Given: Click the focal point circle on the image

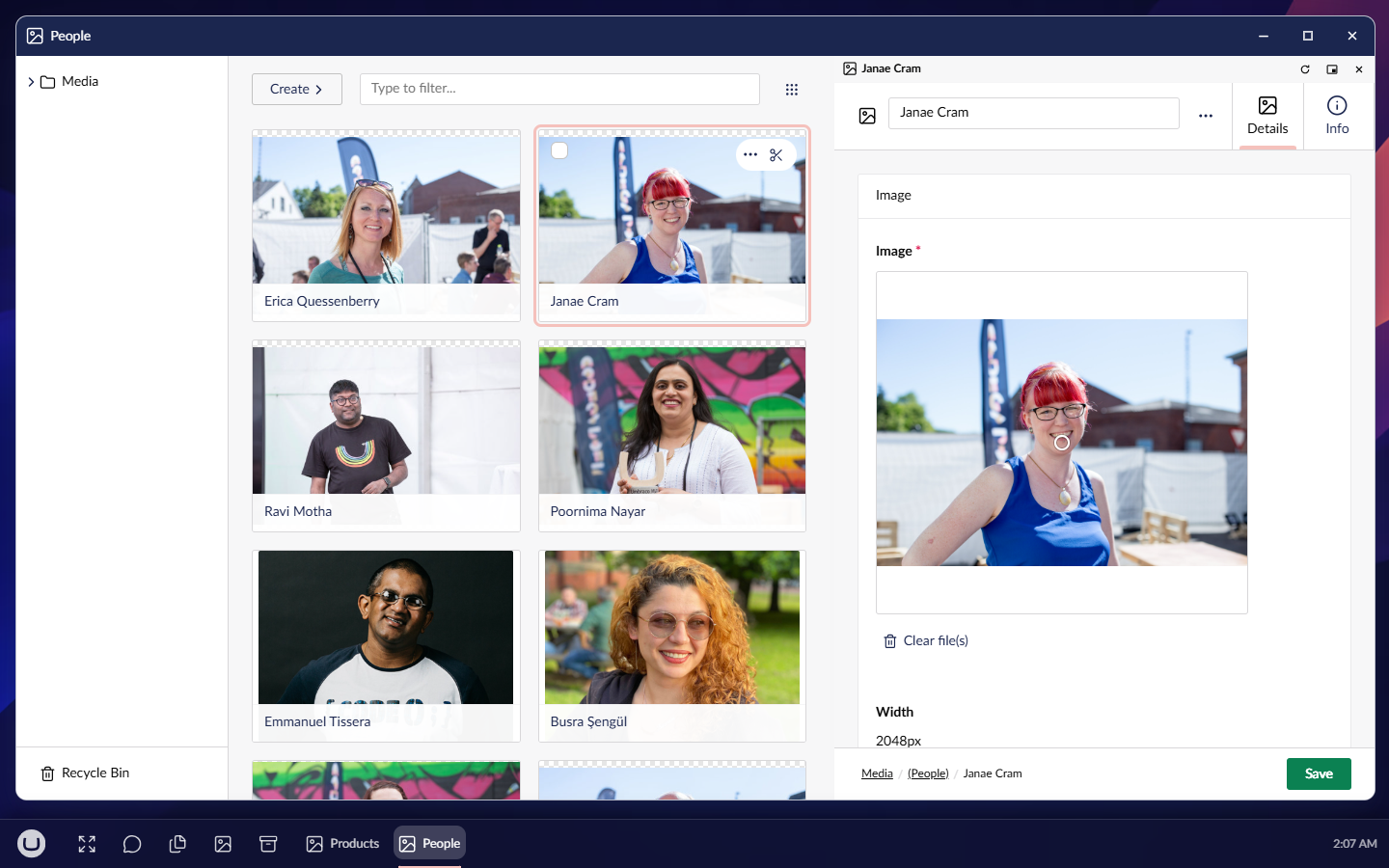Looking at the screenshot, I should pyautogui.click(x=1062, y=443).
